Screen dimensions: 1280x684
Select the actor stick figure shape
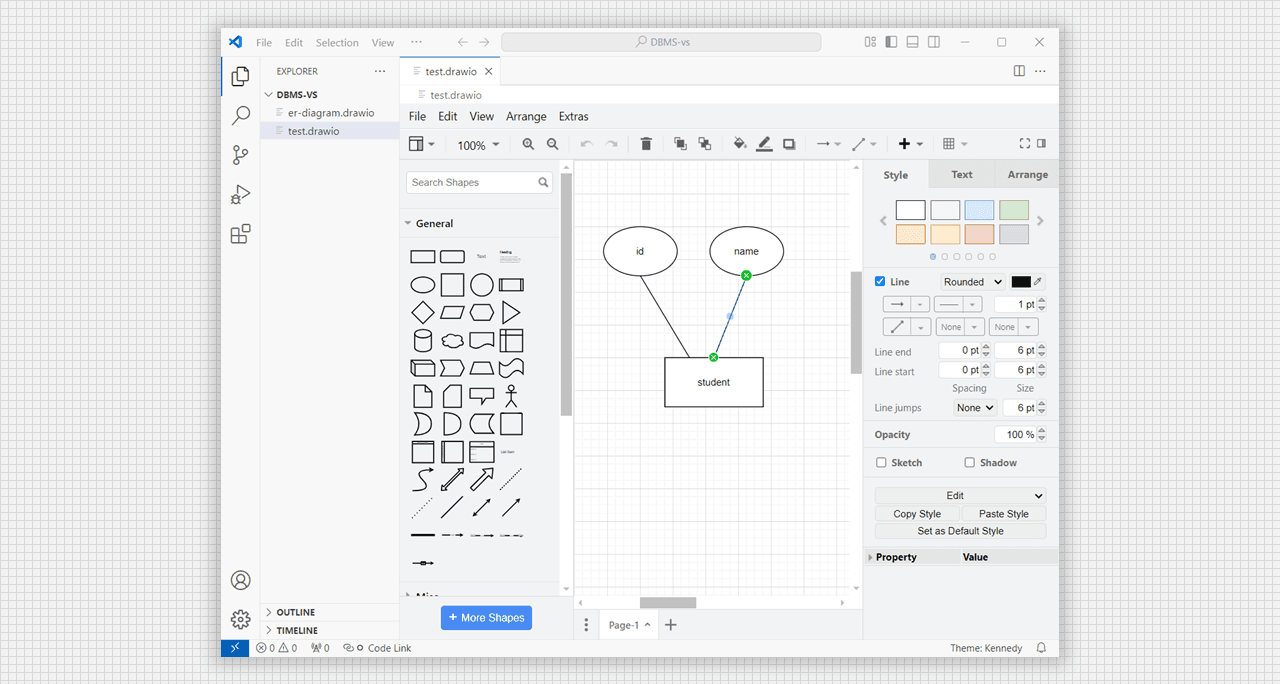coord(511,396)
